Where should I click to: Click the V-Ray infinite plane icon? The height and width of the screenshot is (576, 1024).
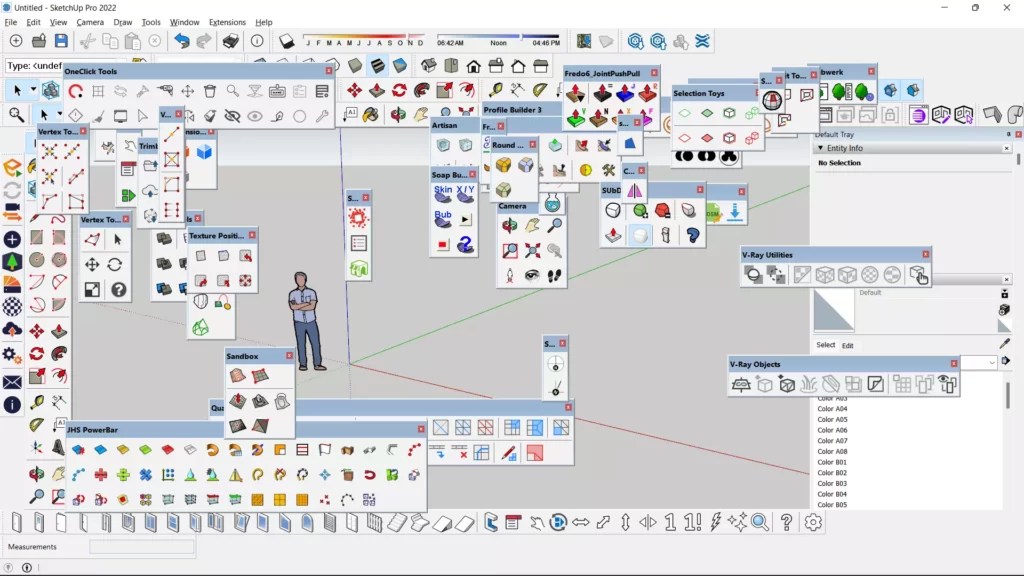(x=740, y=384)
